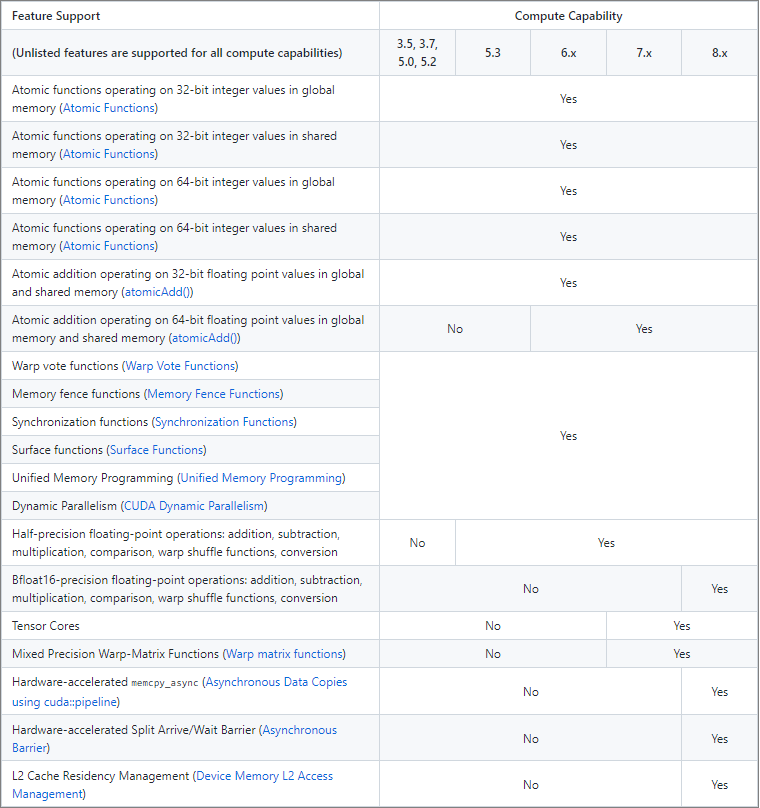Follow the Memory Fence Functions link
This screenshot has width=760, height=808.
coord(213,394)
